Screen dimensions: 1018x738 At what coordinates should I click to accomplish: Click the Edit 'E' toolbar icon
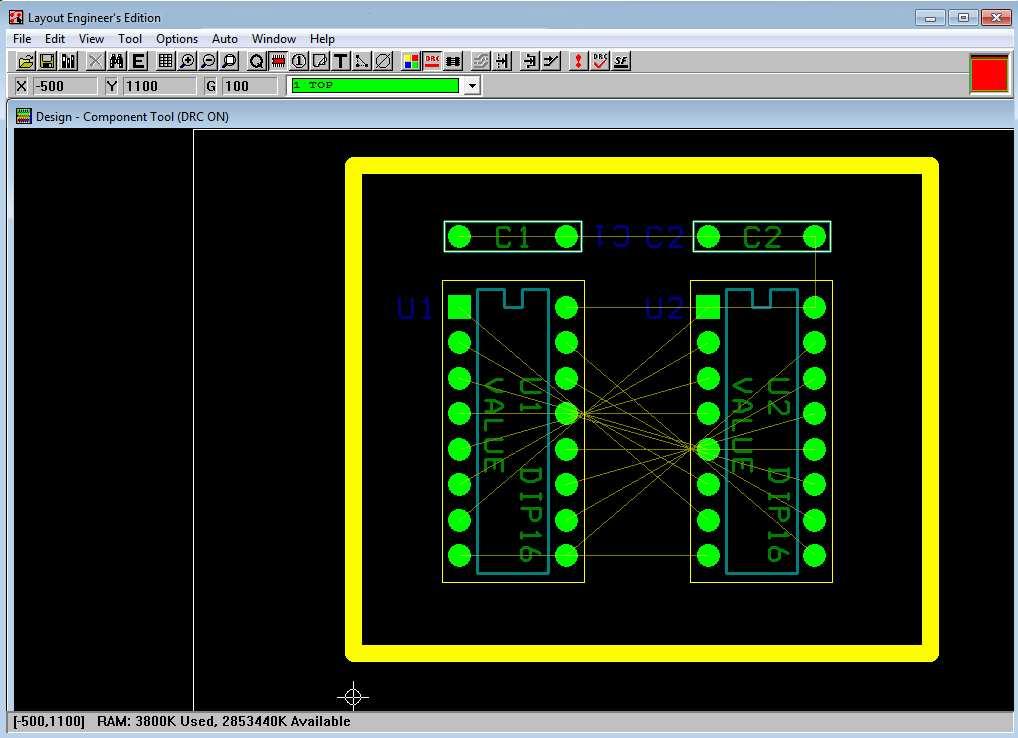pyautogui.click(x=138, y=62)
